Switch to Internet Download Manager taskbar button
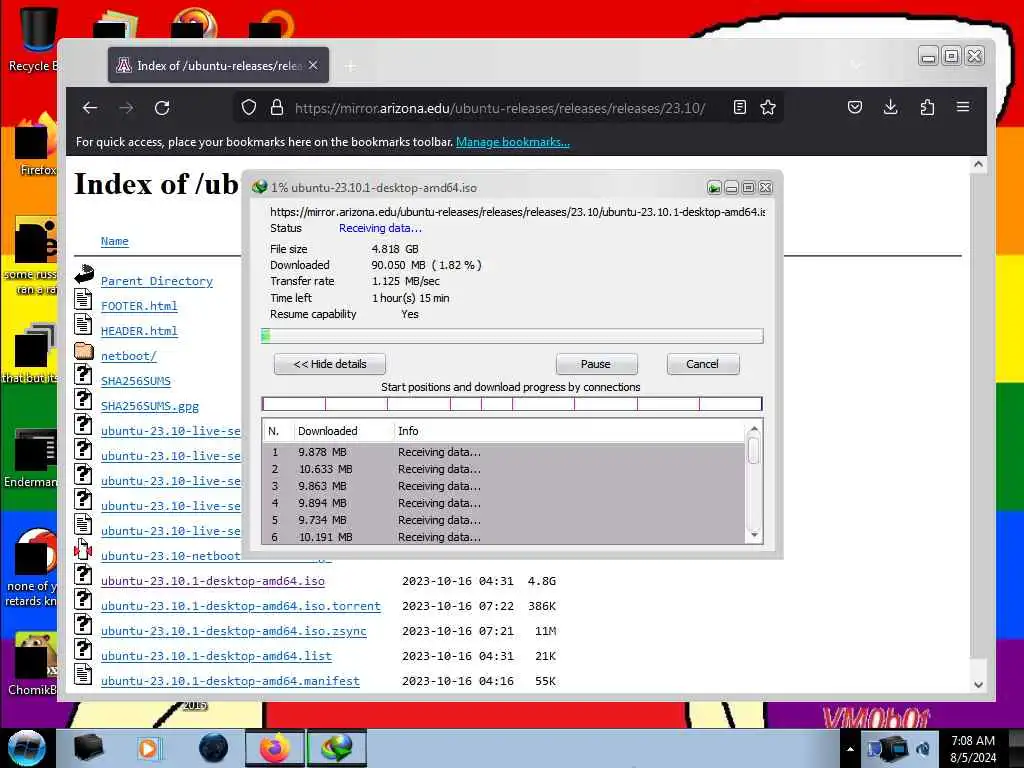1024x768 pixels. 337,748
